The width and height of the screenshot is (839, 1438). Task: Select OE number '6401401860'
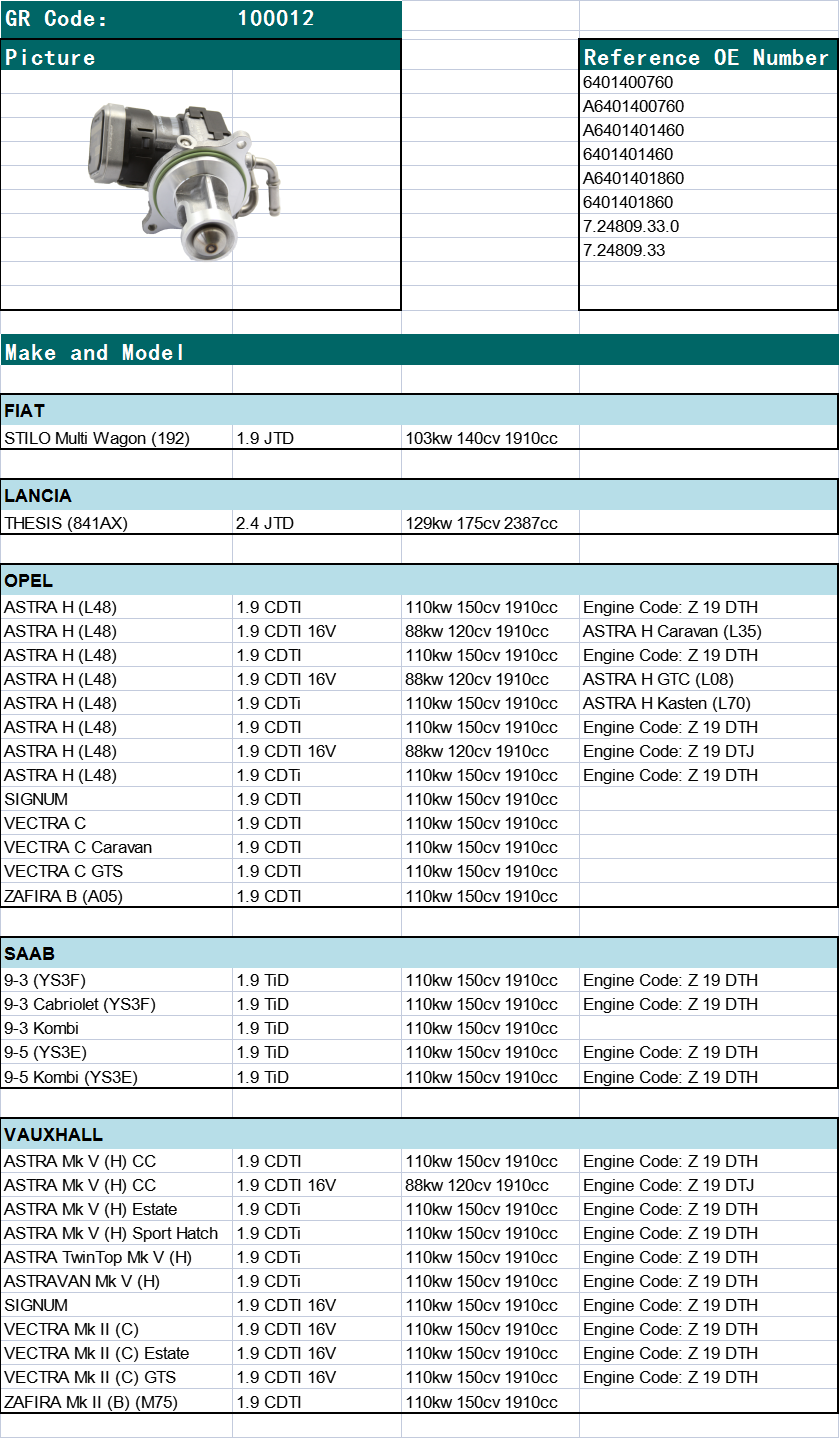click(x=628, y=202)
